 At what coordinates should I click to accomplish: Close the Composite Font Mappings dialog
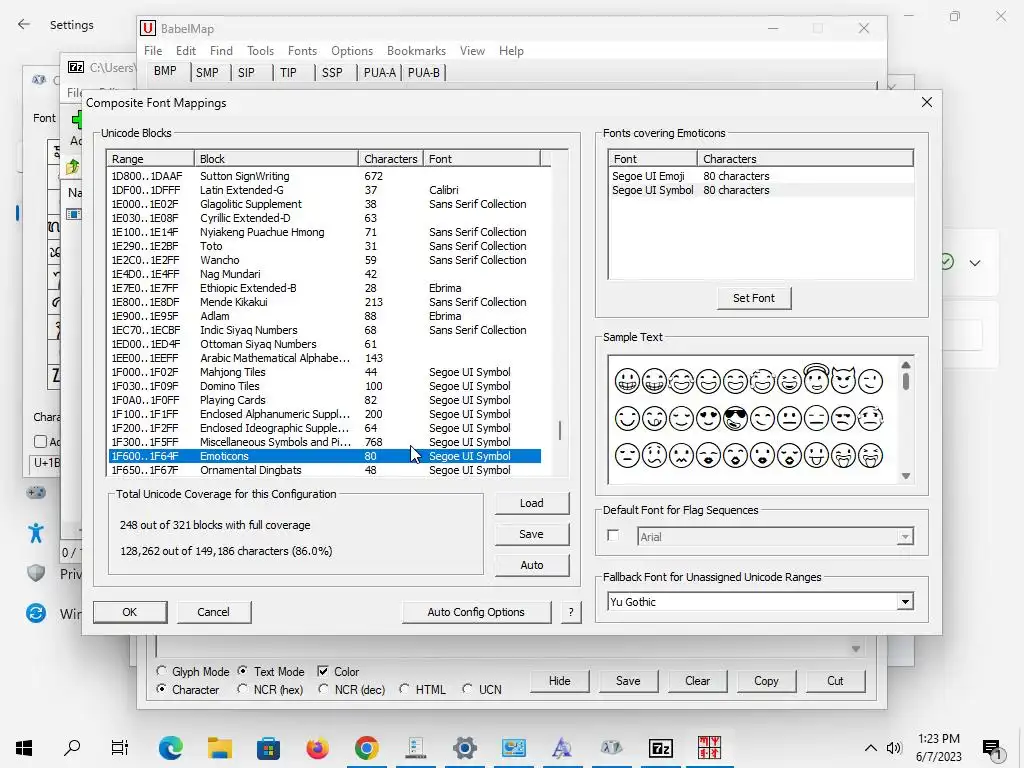pos(927,103)
